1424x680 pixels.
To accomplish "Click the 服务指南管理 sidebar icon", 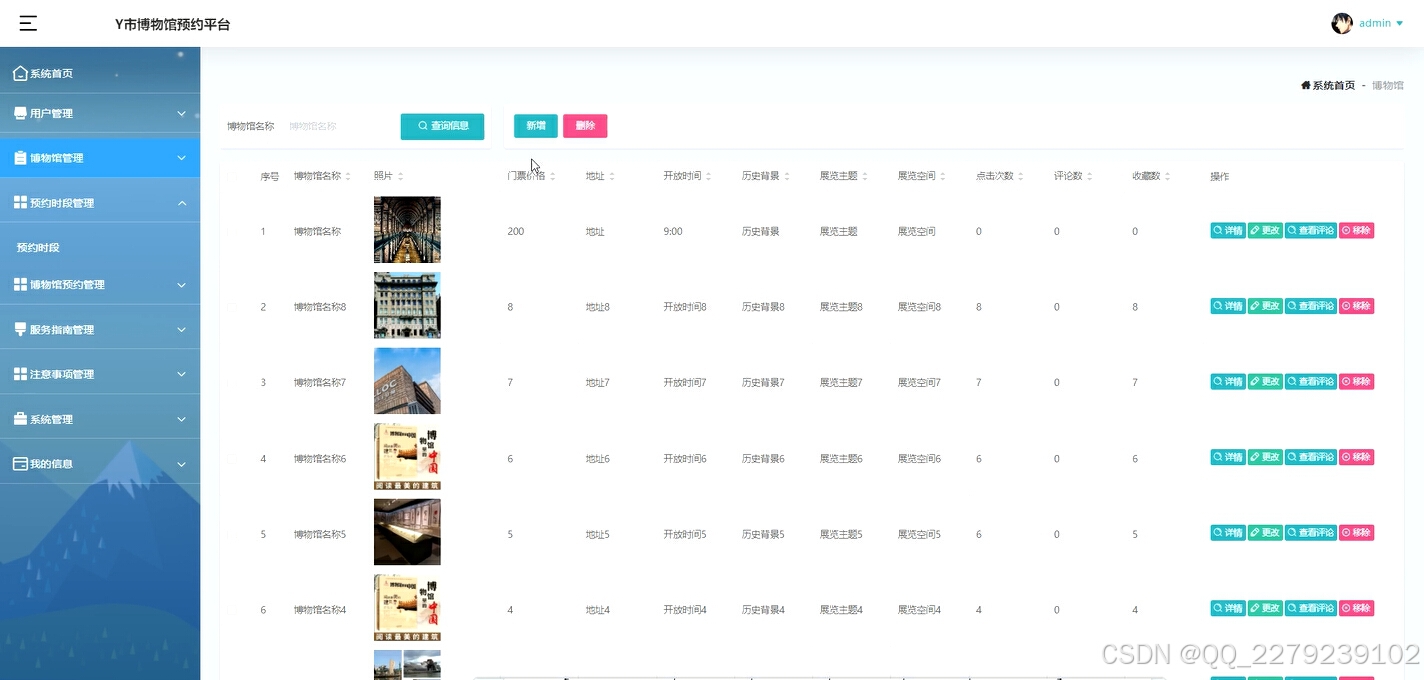I will pyautogui.click(x=20, y=329).
